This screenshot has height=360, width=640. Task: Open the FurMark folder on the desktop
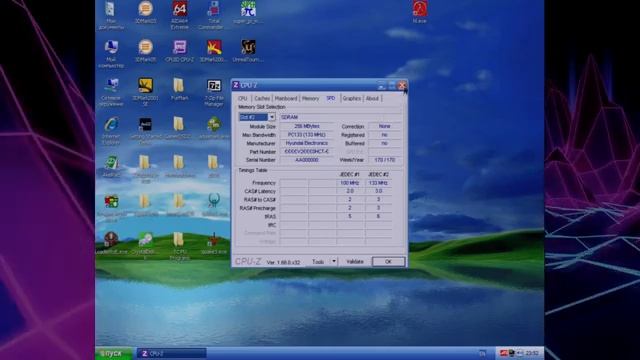(179, 89)
